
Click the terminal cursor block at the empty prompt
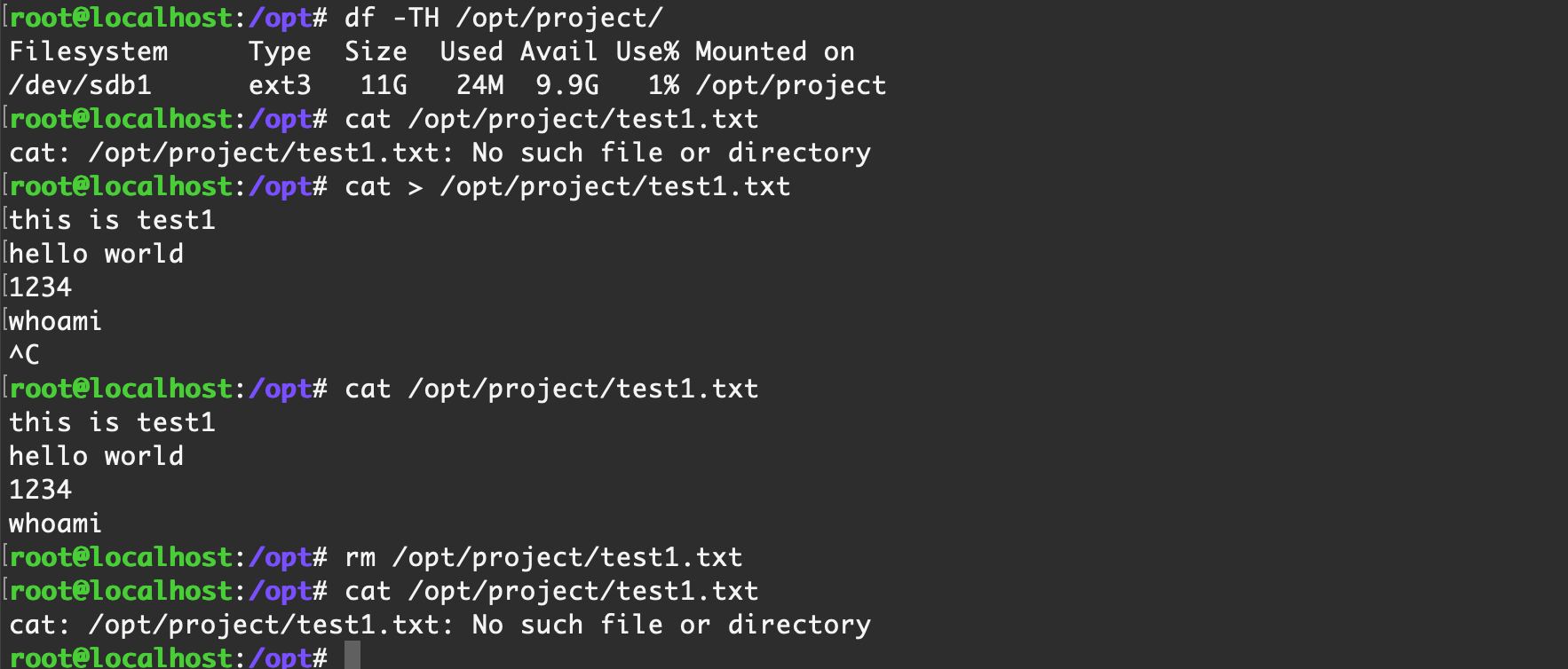pos(352,657)
